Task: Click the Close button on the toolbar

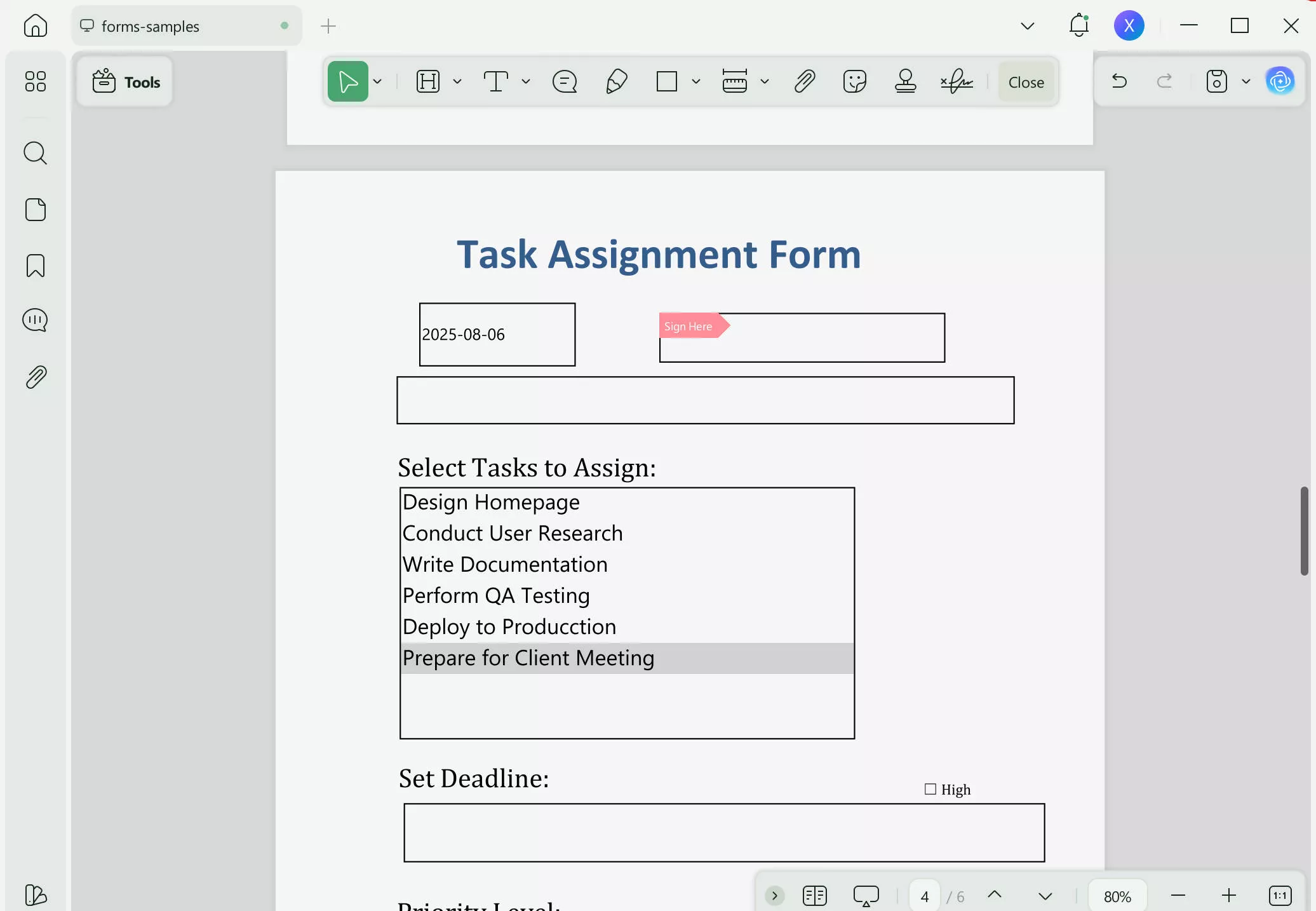Action: [1025, 81]
